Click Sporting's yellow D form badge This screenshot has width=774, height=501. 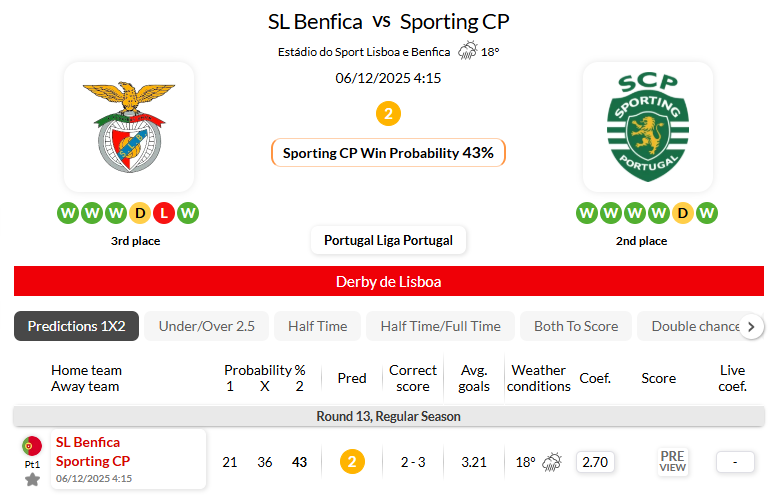coord(683,213)
